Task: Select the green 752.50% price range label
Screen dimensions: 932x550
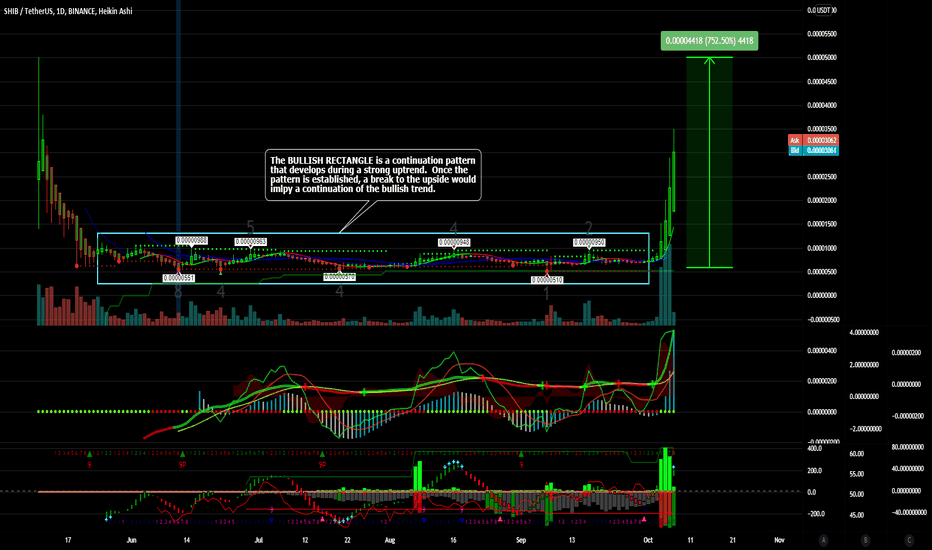Action: point(709,41)
